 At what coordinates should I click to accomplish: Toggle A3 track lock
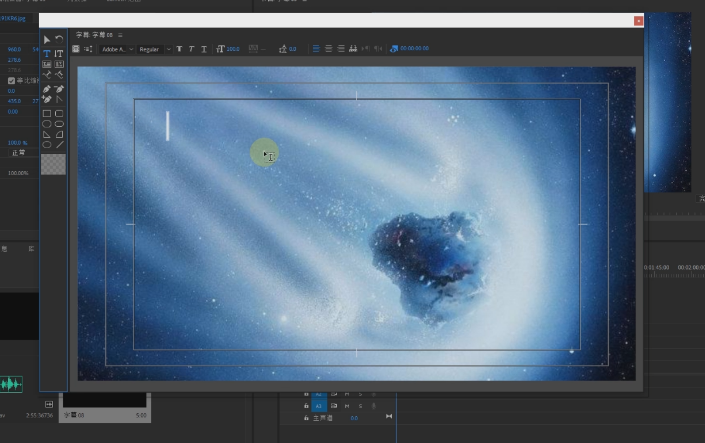(306, 406)
